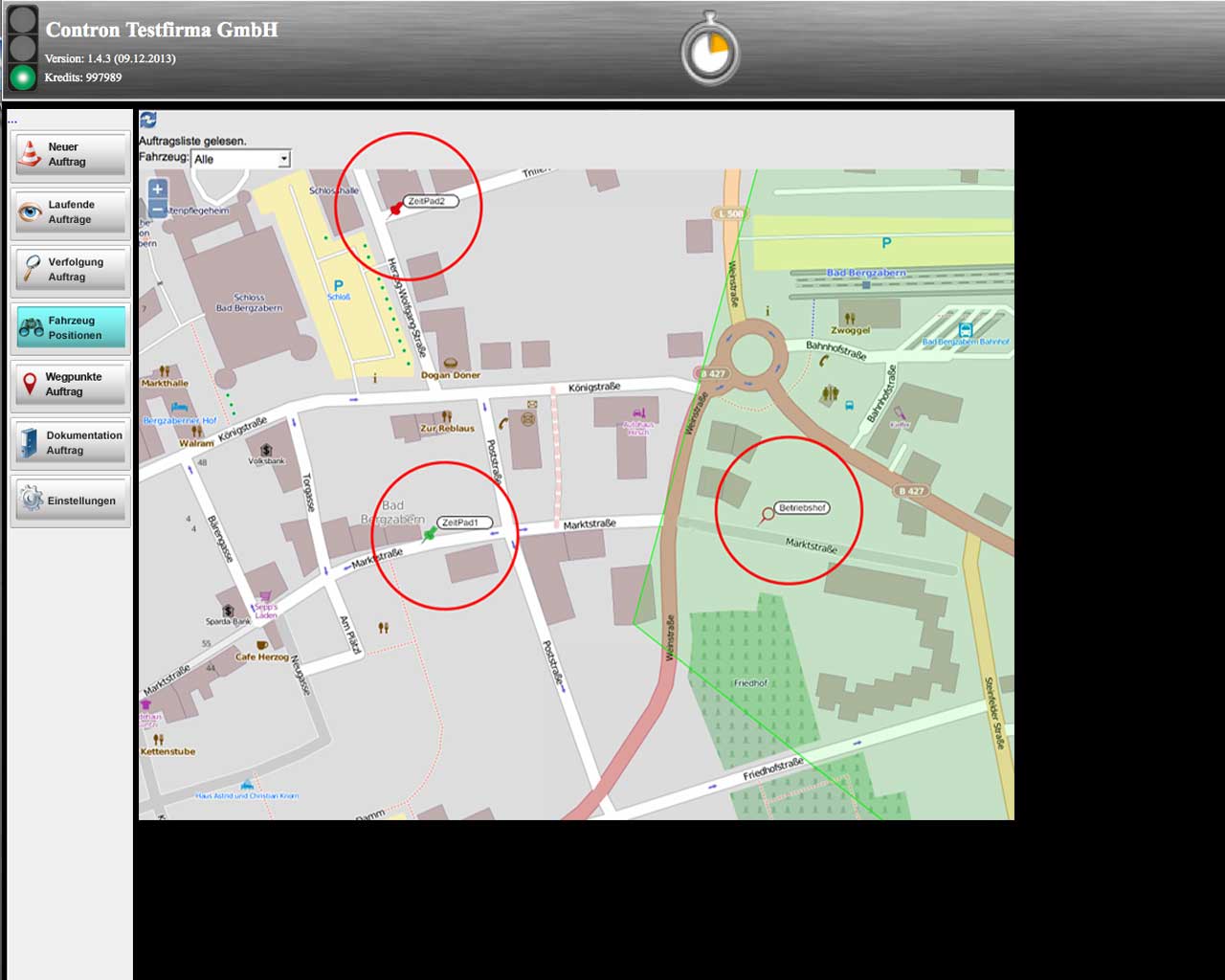Viewport: 1225px width, 980px height.
Task: Click the three dots above the sidebar
Action: [12, 122]
